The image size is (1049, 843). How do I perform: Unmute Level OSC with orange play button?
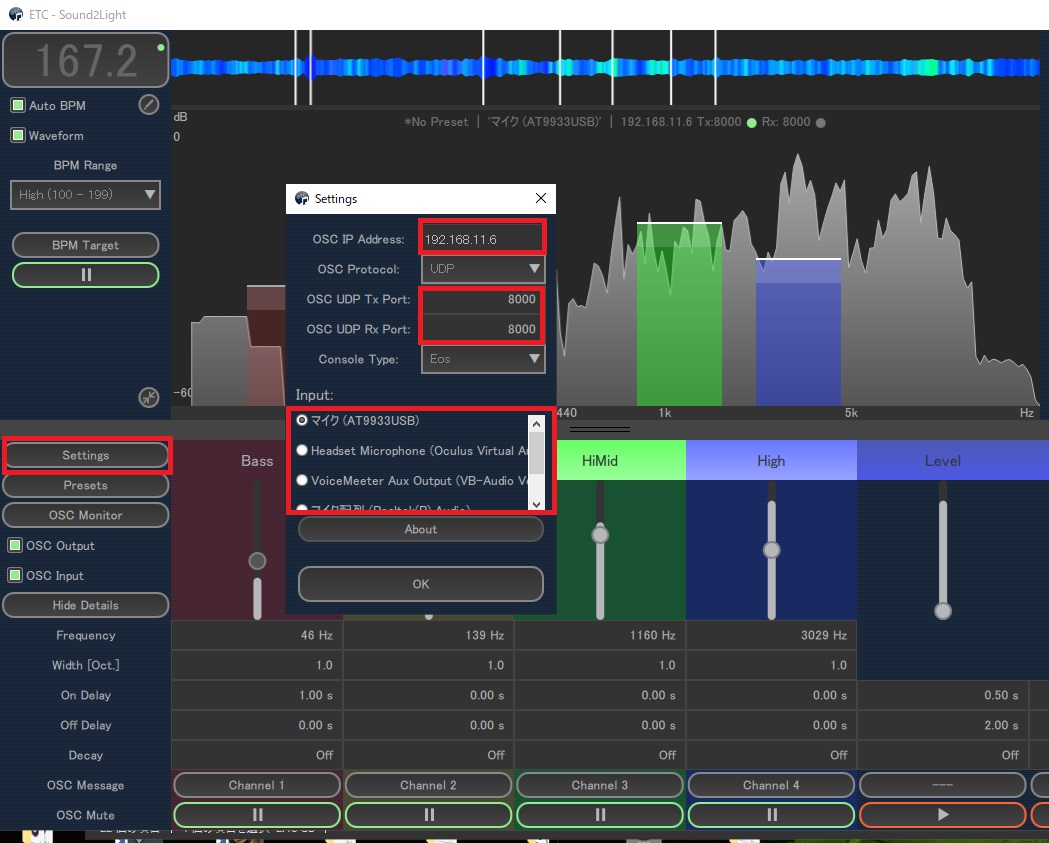point(943,815)
